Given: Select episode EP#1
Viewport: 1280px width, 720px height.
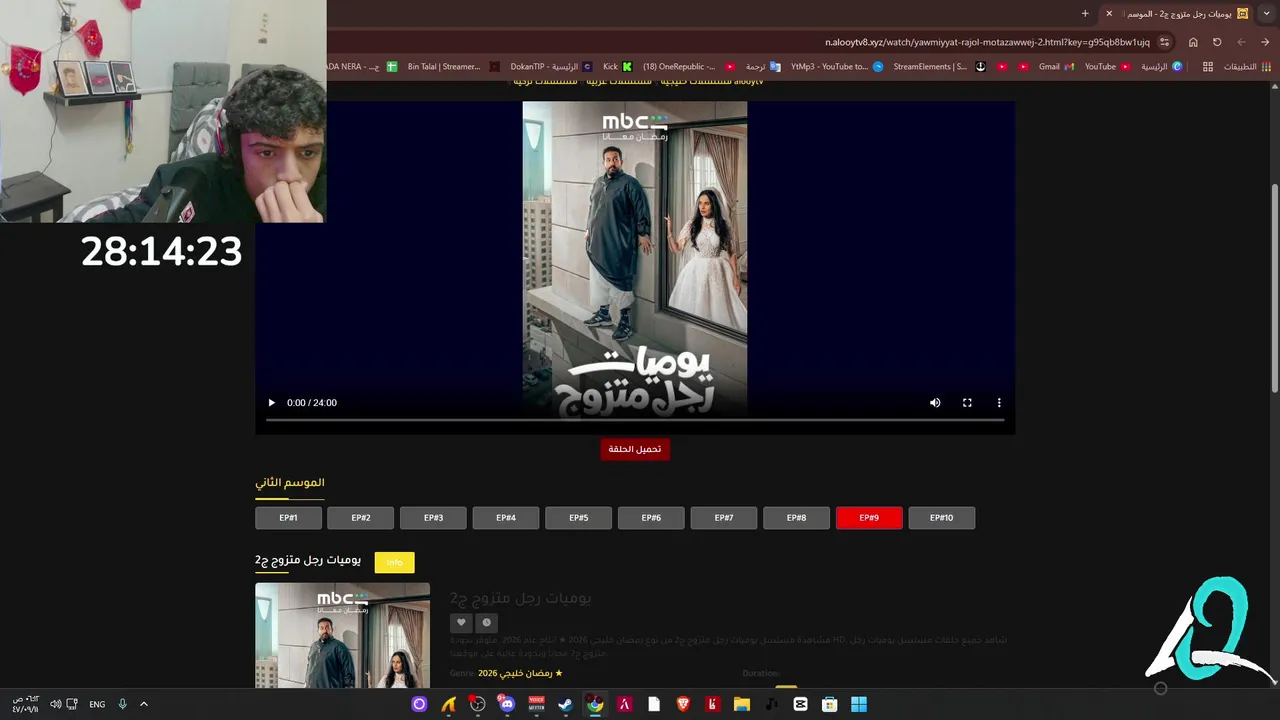Looking at the screenshot, I should (289, 518).
